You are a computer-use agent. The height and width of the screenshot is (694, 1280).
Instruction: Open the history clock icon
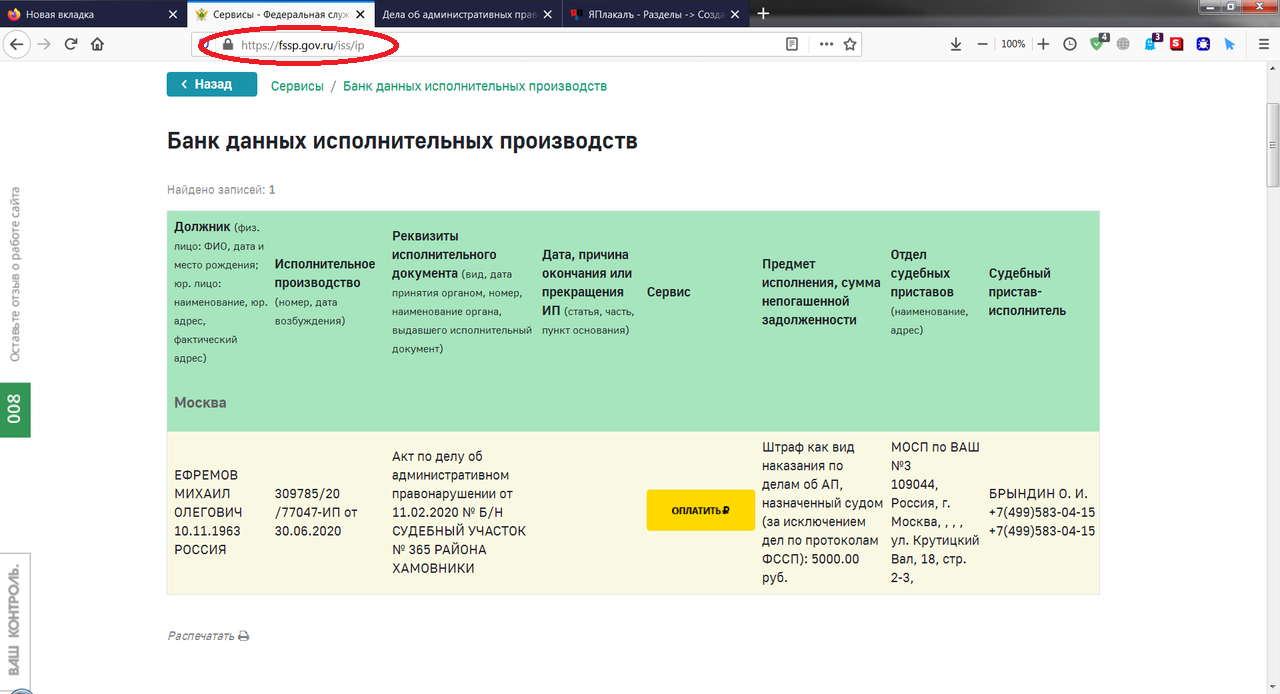1070,44
